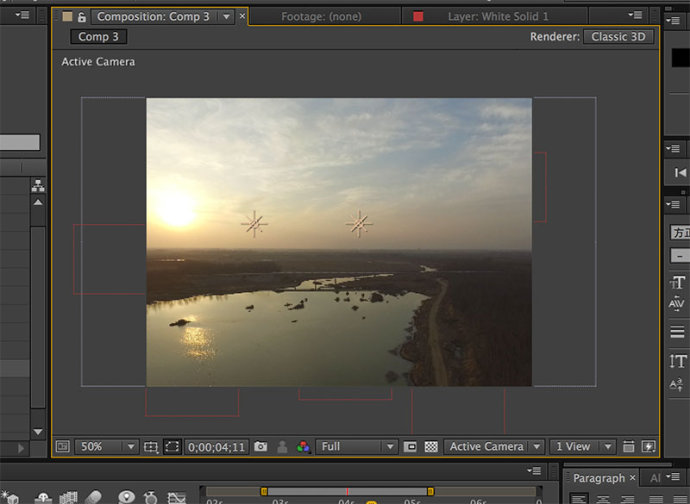Take a snapshot with the camera icon
The height and width of the screenshot is (504, 690).
tap(261, 447)
